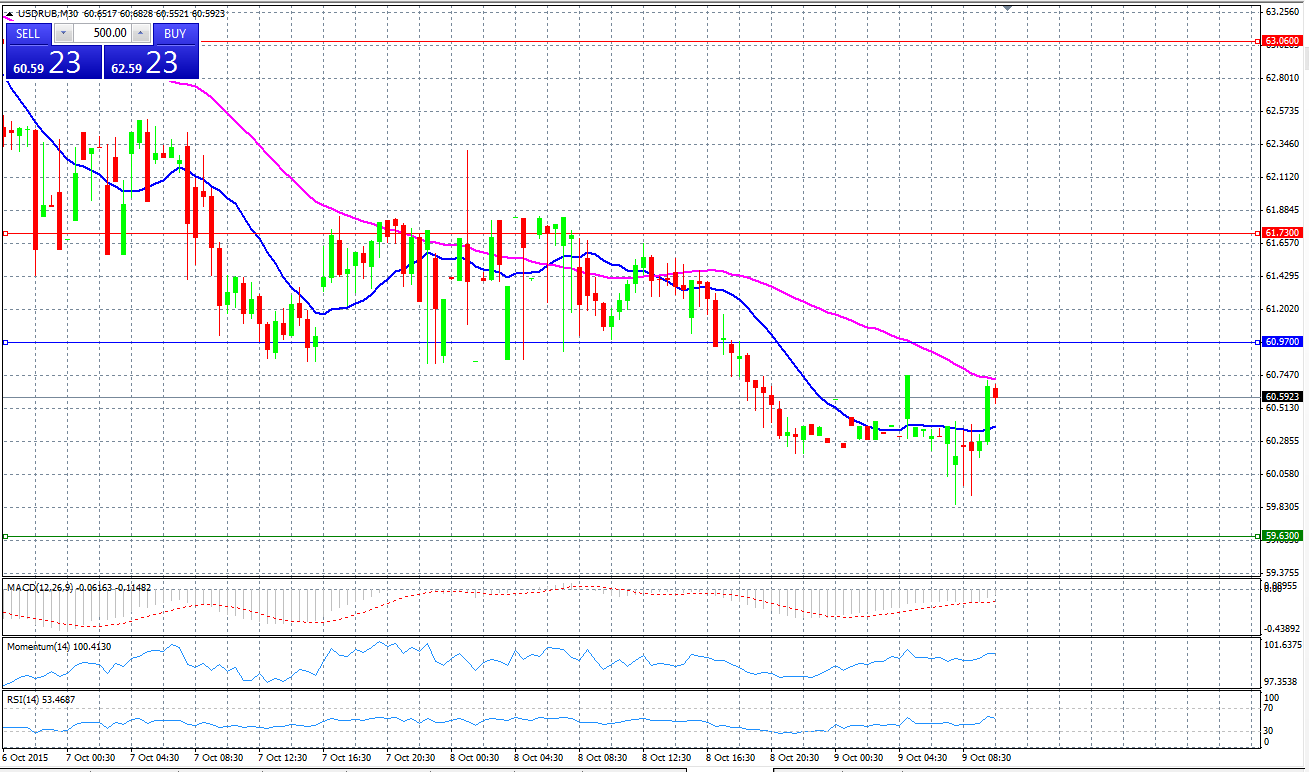This screenshot has width=1309, height=772.
Task: Click the Momentum(14) 100.4130 indicator label
Action: (x=58, y=647)
